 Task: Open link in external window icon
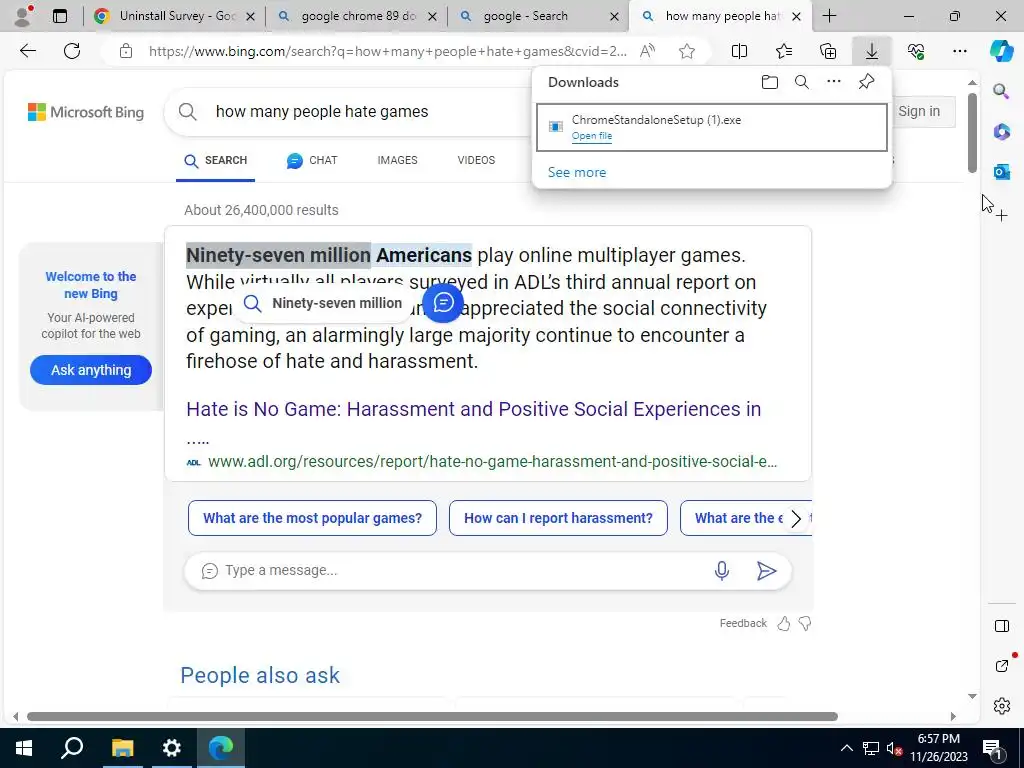point(1002,665)
